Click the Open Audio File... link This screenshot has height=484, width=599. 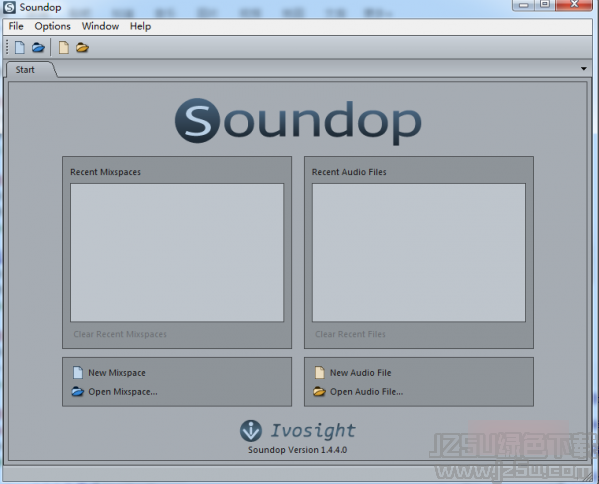point(367,392)
